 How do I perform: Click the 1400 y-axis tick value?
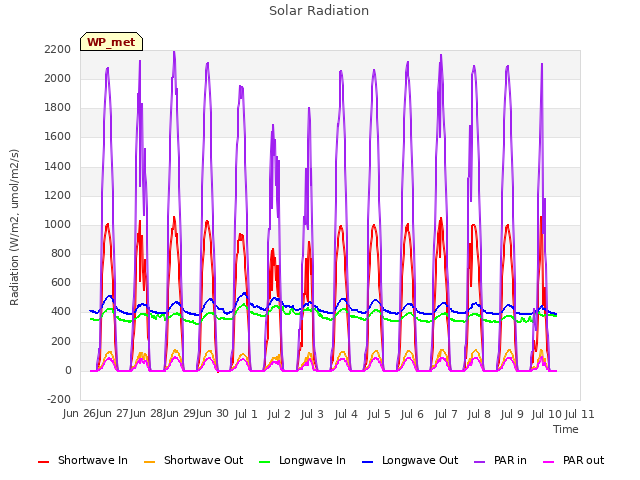(x=58, y=166)
